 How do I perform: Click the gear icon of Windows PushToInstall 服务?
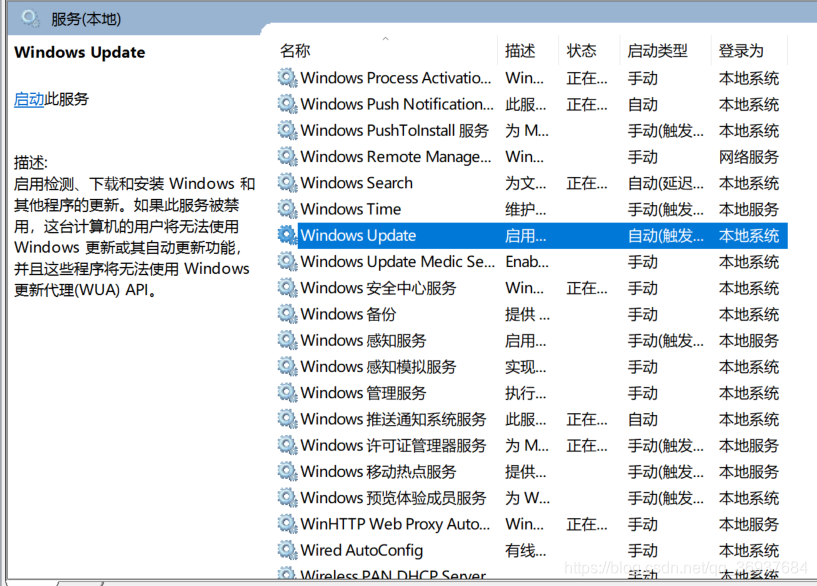287,130
